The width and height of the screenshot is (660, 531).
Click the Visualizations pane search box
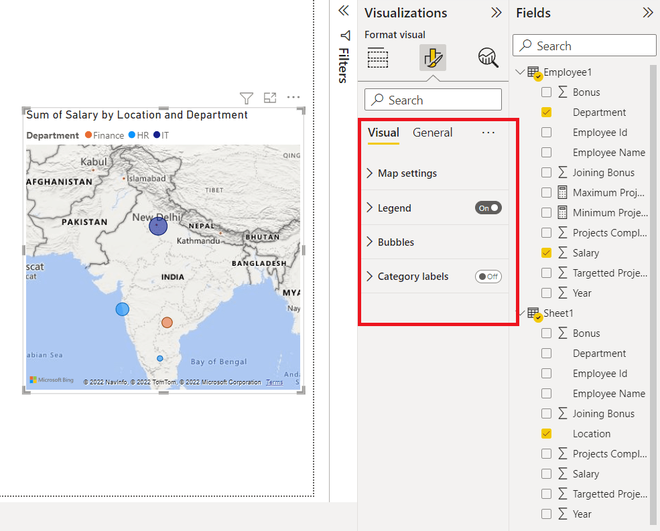pos(433,100)
